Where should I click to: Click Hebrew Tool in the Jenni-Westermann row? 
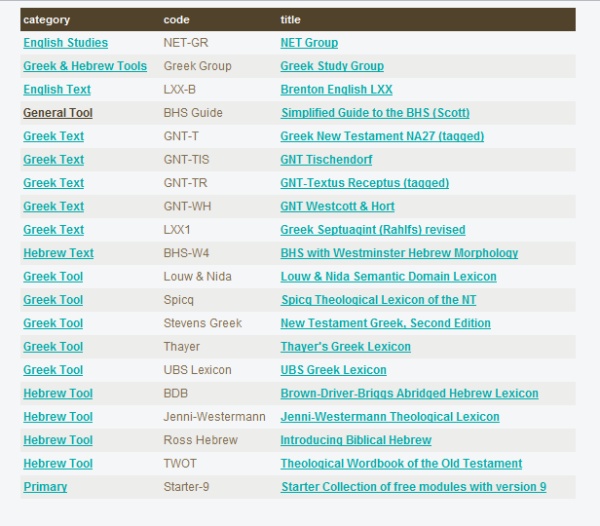pos(58,417)
